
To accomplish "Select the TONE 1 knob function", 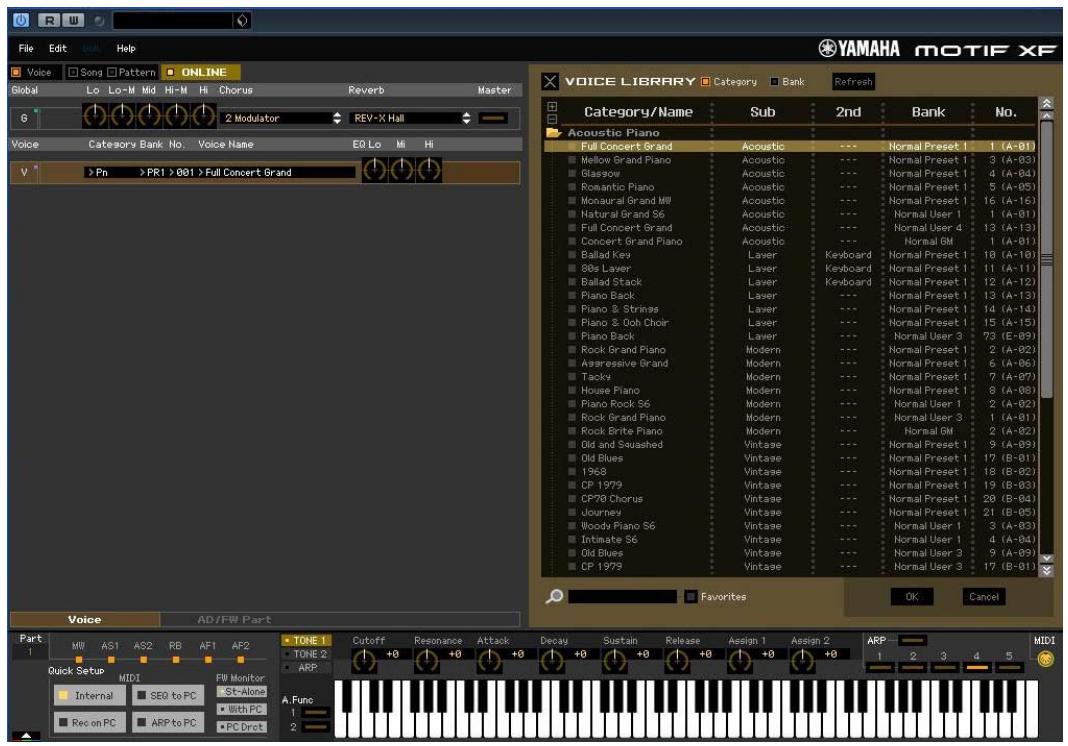I will pyautogui.click(x=306, y=640).
